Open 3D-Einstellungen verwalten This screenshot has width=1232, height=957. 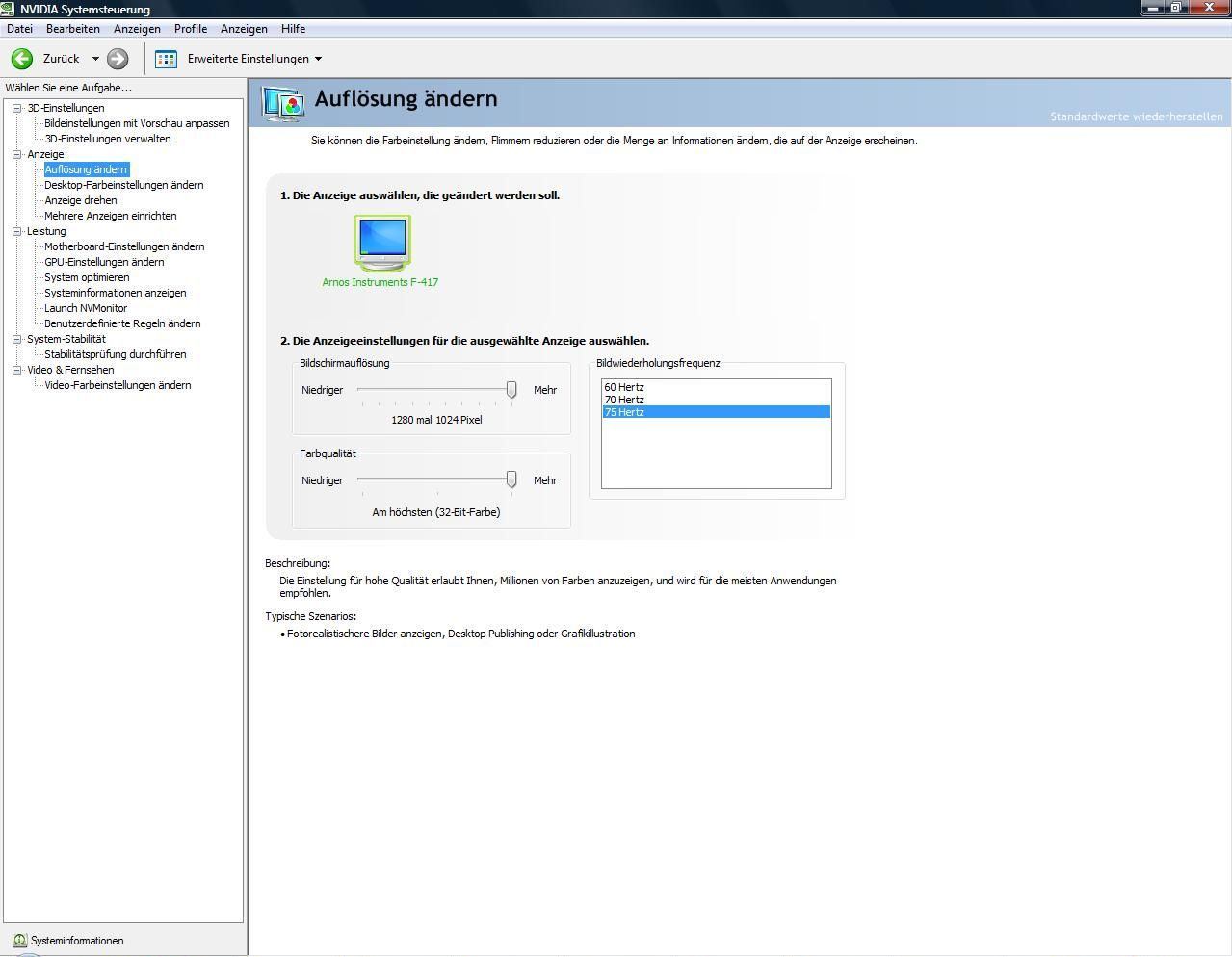point(108,139)
